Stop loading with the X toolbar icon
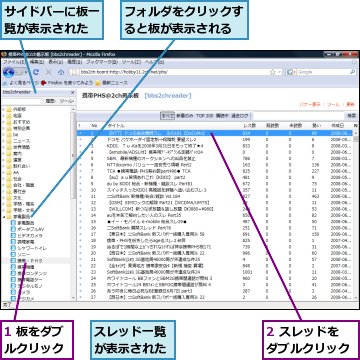The height and width of the screenshot is (360, 360). [48, 72]
